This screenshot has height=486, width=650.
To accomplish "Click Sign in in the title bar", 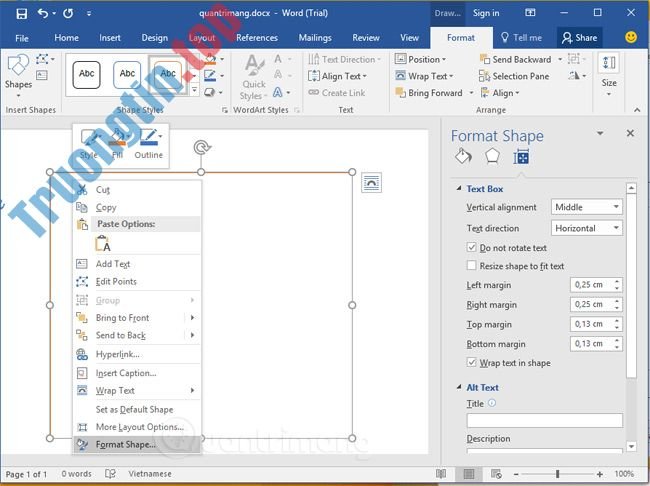I will (486, 13).
